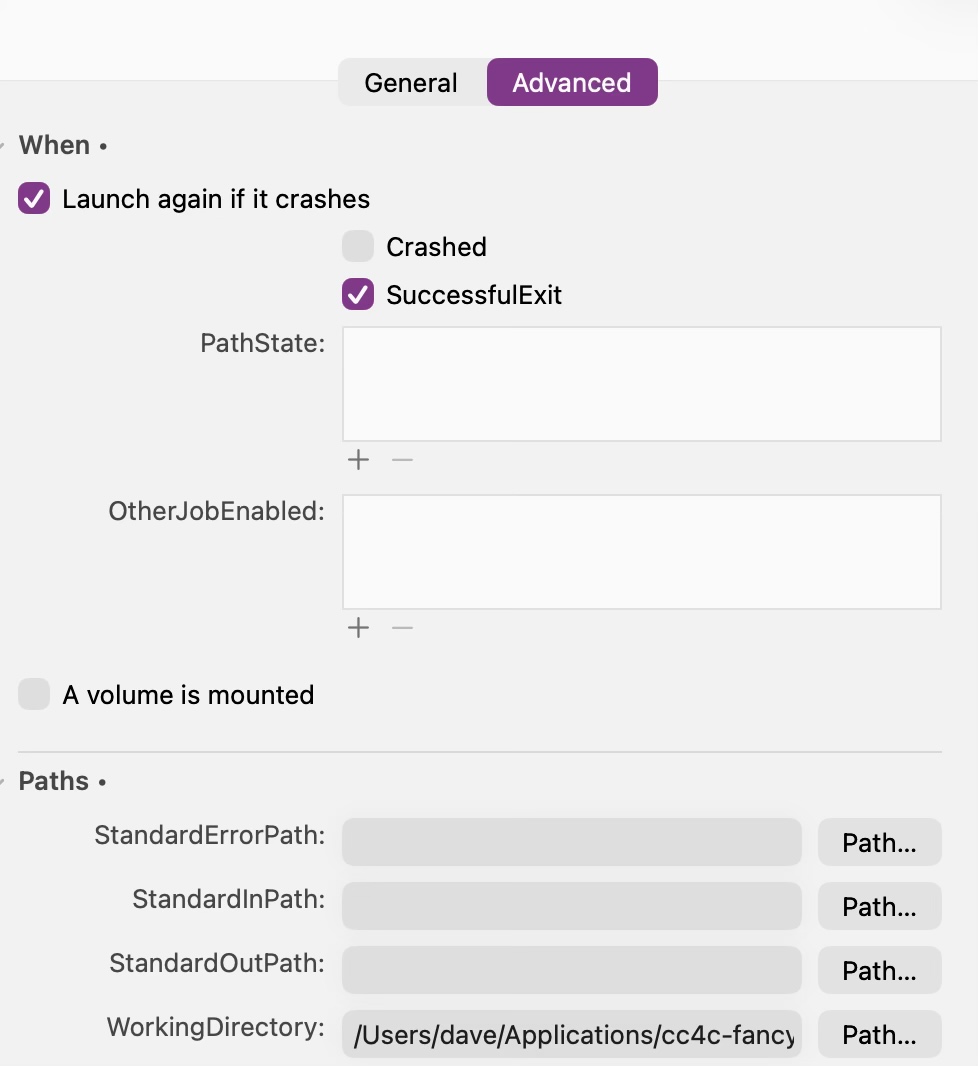Toggle 'Launch again if it crashes' checkbox
This screenshot has height=1066, width=978.
point(34,199)
